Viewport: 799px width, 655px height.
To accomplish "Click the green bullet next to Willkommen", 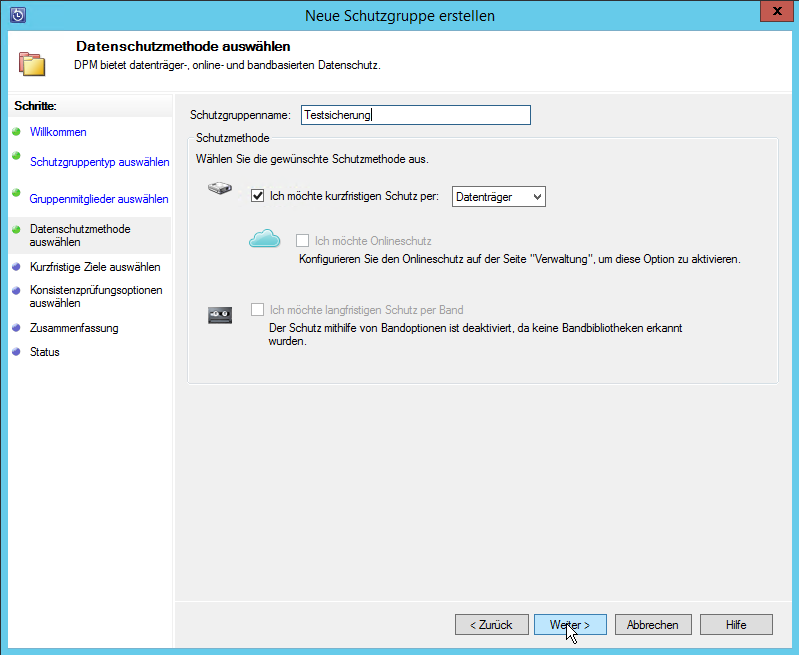I will pyautogui.click(x=16, y=131).
